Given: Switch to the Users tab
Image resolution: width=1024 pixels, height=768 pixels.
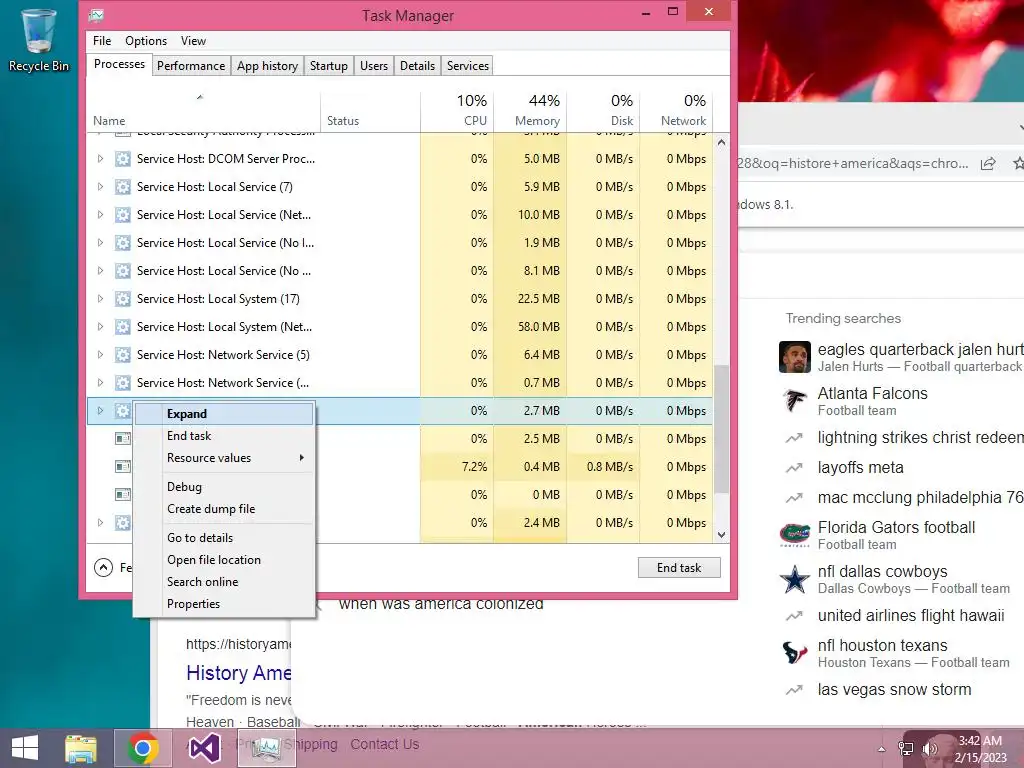Looking at the screenshot, I should pos(374,66).
